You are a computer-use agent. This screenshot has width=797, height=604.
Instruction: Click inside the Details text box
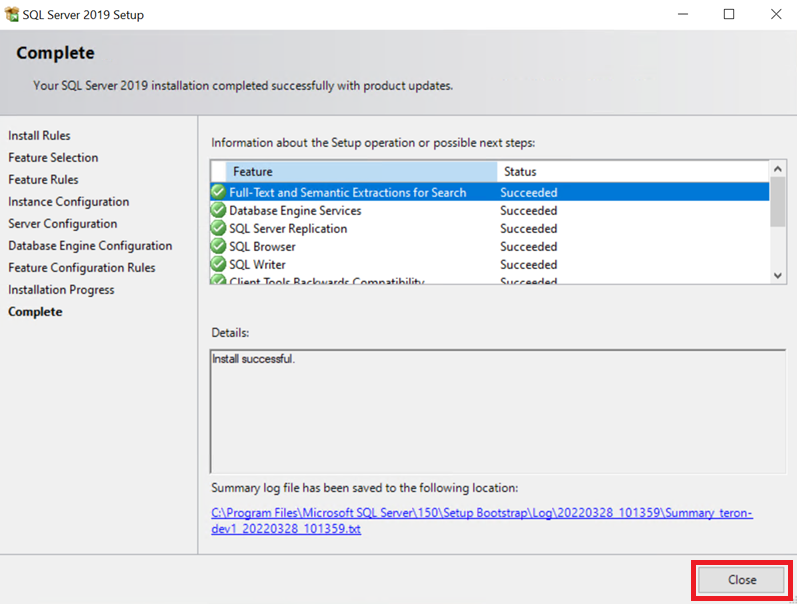pos(497,410)
